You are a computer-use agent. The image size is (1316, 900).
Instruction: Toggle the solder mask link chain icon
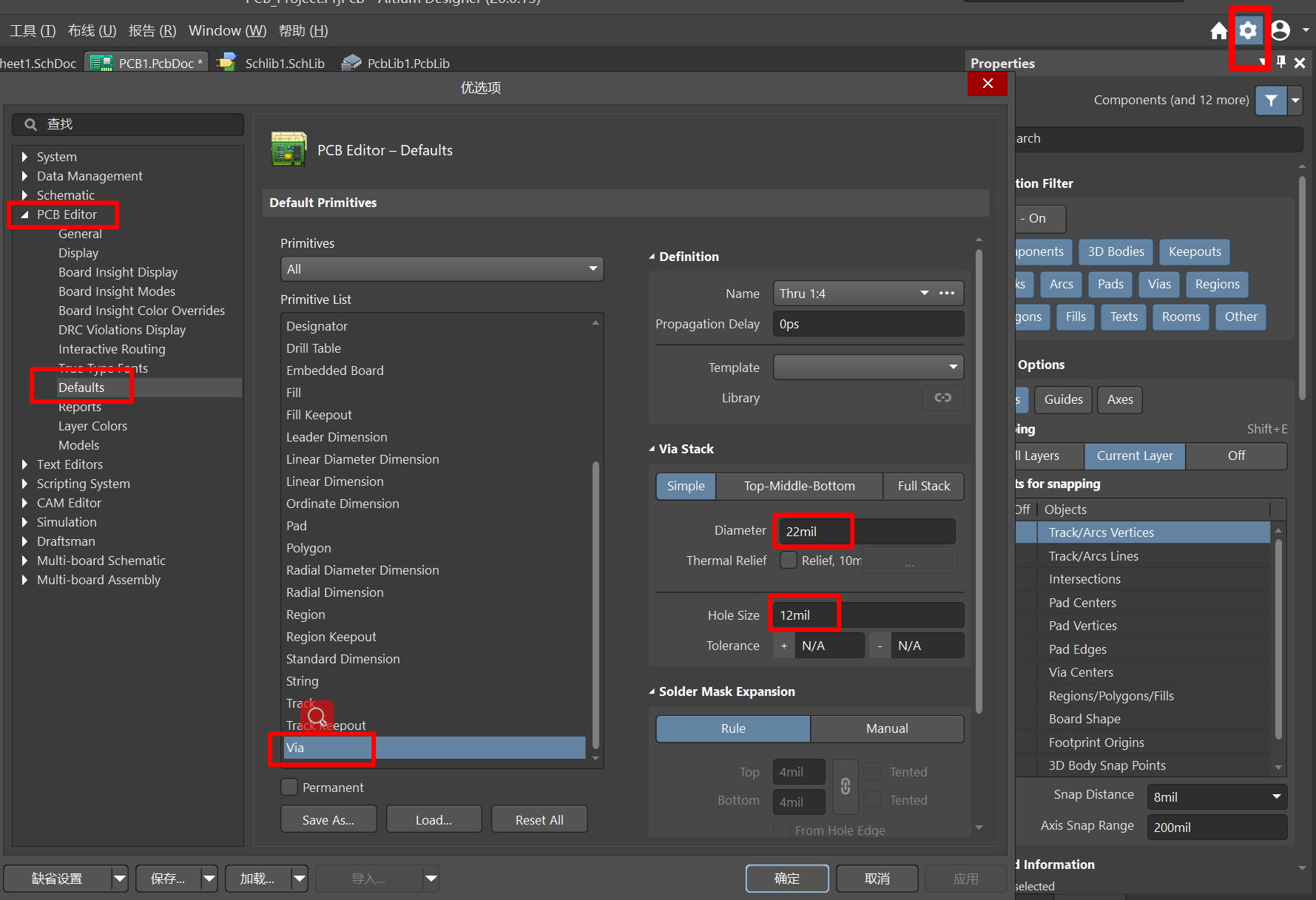[846, 786]
